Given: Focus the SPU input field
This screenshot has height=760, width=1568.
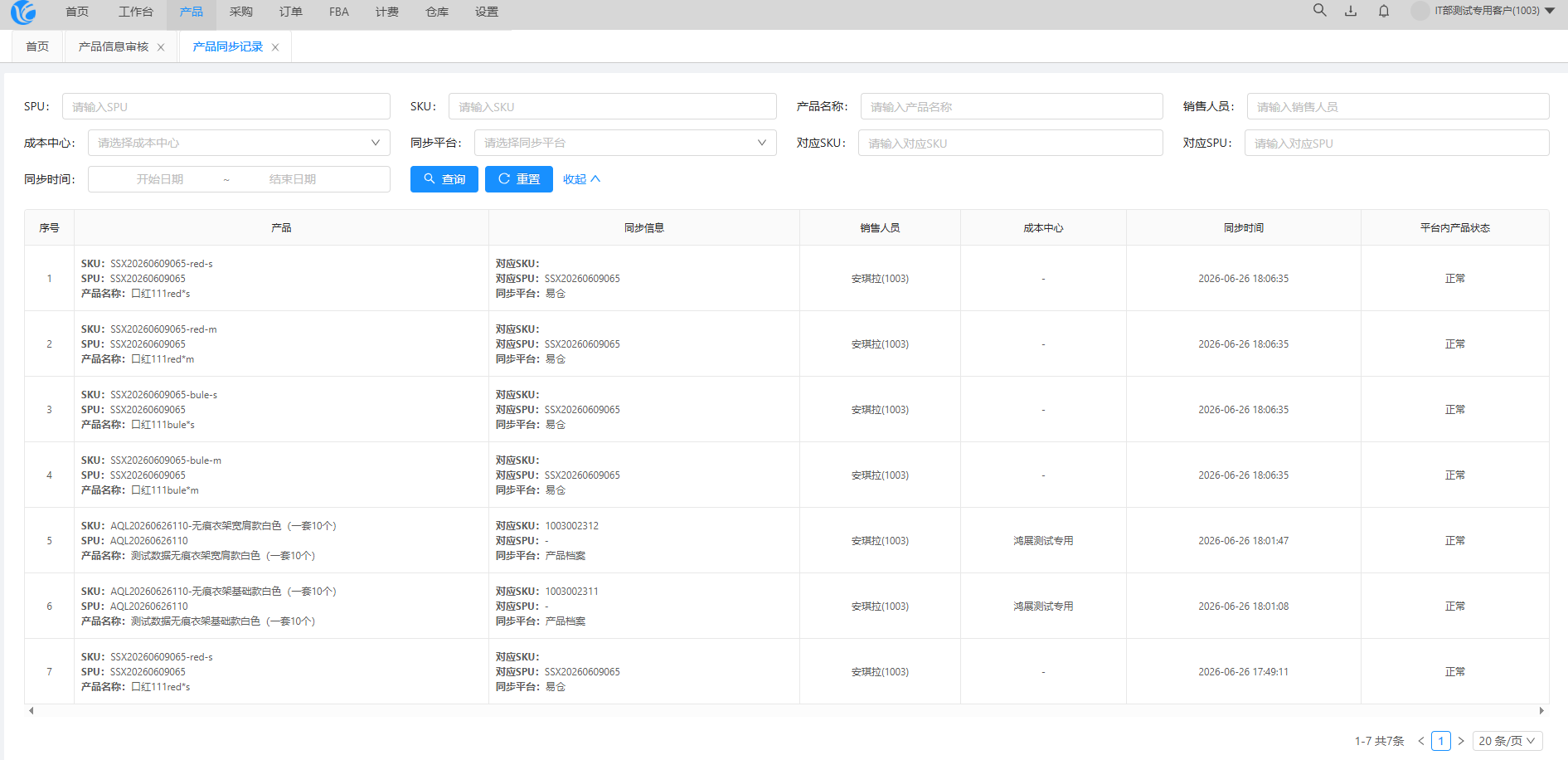Looking at the screenshot, I should click(226, 106).
